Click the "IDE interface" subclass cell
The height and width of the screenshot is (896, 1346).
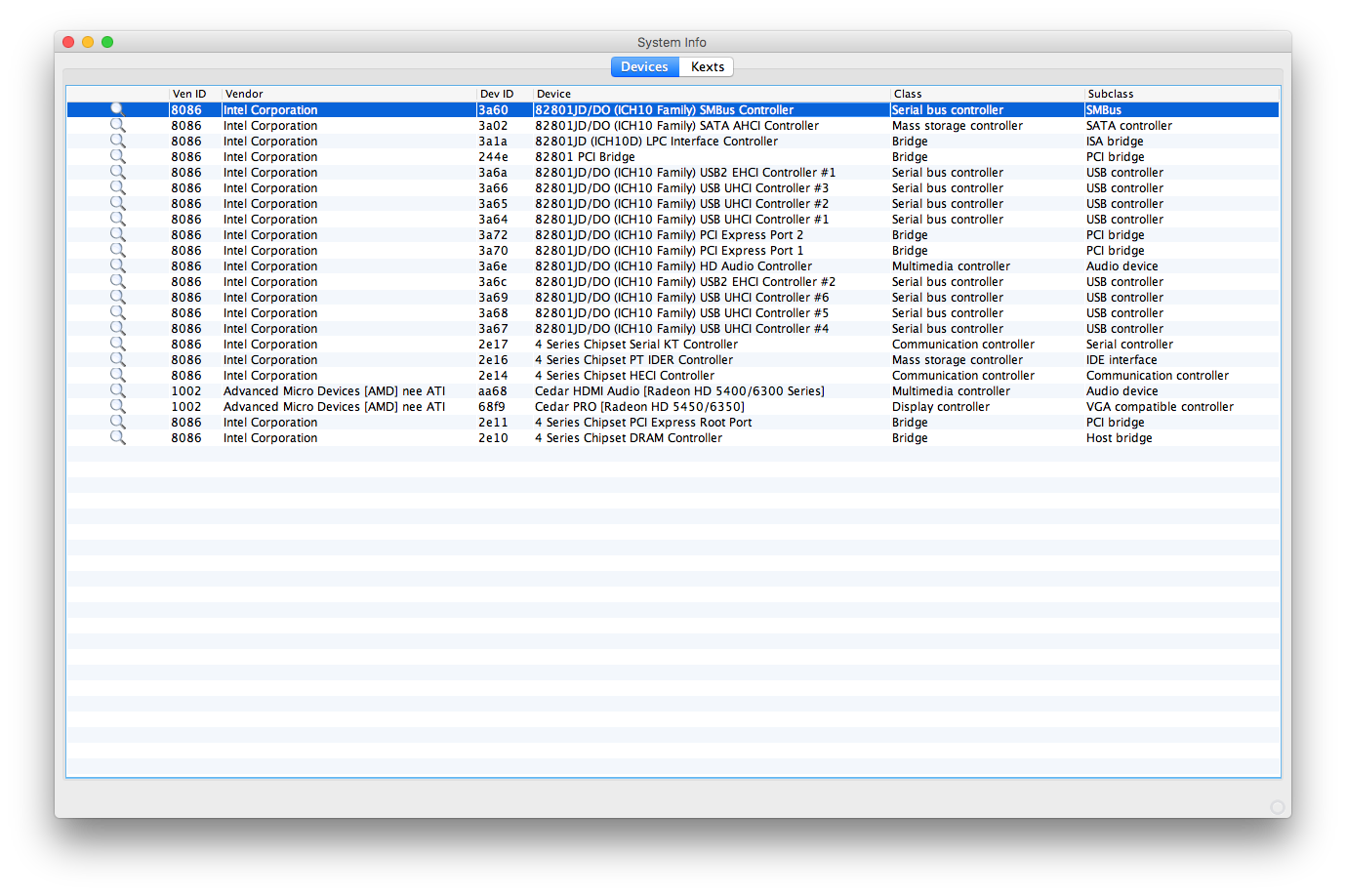click(1122, 360)
